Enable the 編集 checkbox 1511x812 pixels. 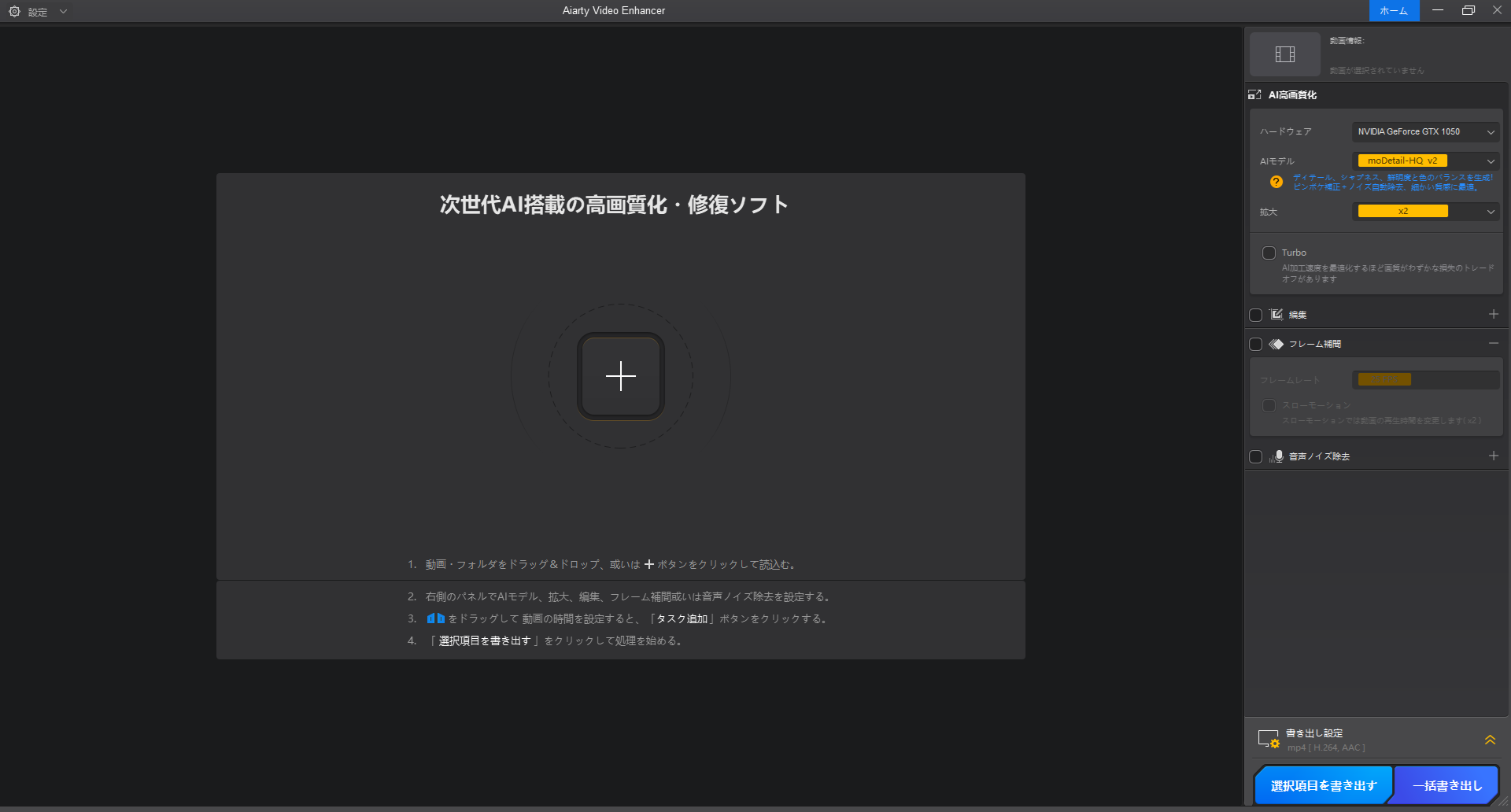pyautogui.click(x=1256, y=315)
